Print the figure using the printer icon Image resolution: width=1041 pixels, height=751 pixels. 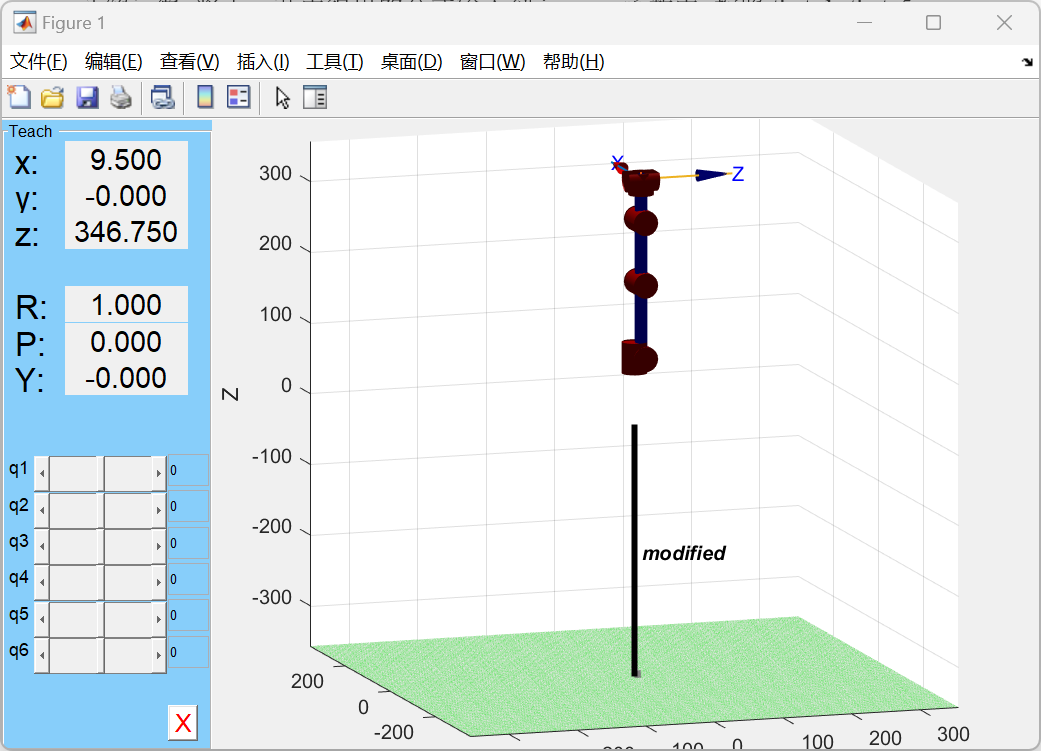[121, 98]
